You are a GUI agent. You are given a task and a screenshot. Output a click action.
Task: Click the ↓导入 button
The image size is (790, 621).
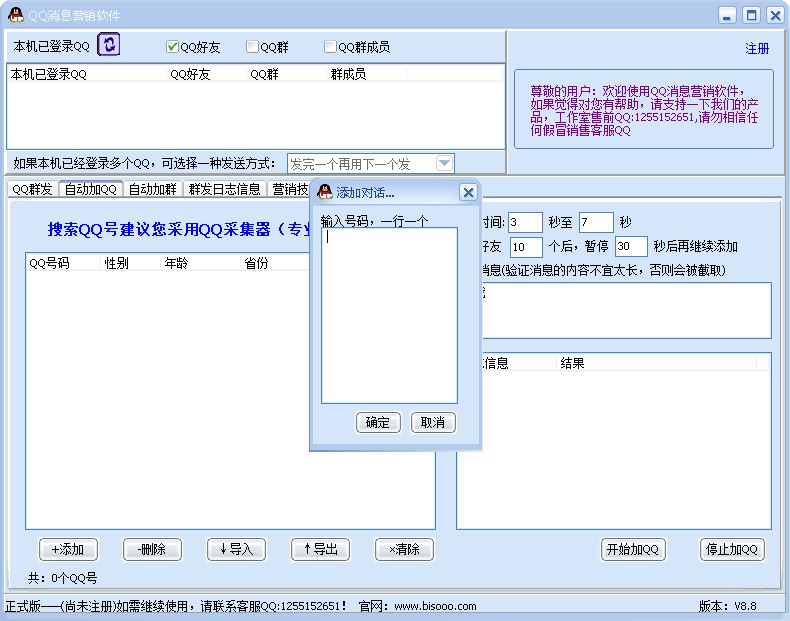coord(236,549)
